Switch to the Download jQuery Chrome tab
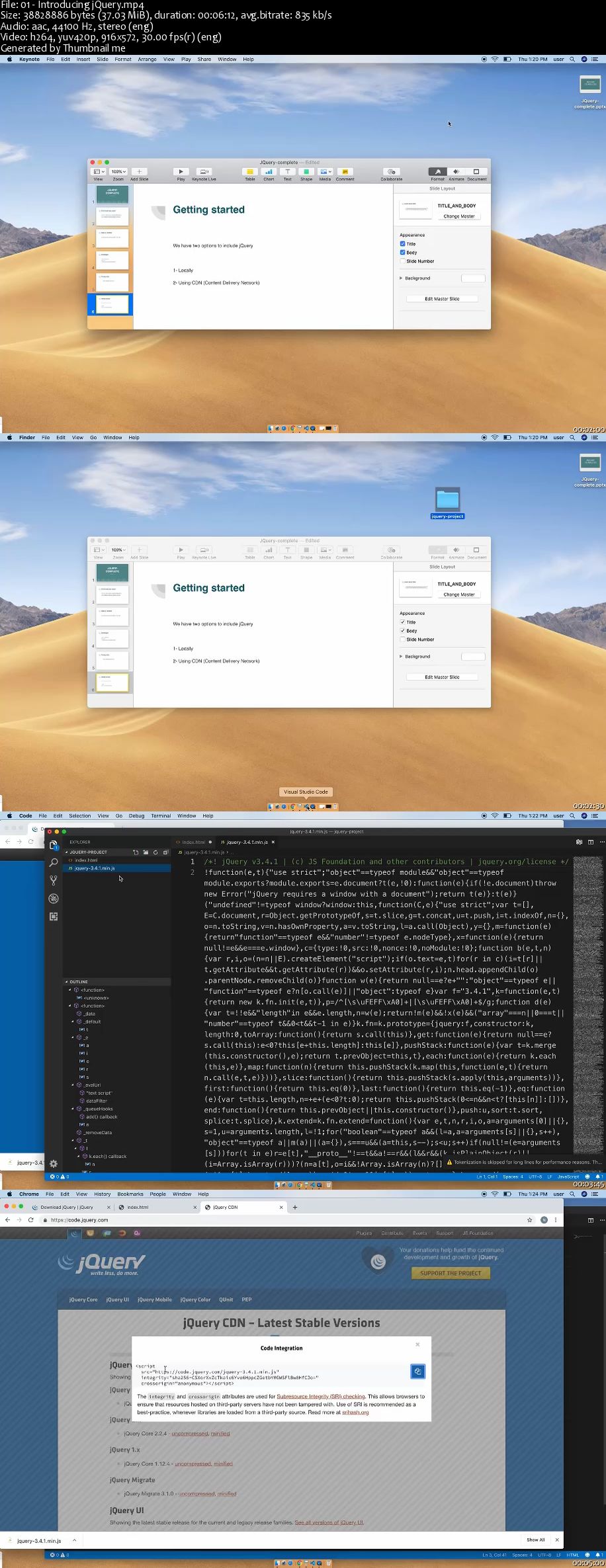This screenshot has height=1568, width=606. [x=71, y=1207]
